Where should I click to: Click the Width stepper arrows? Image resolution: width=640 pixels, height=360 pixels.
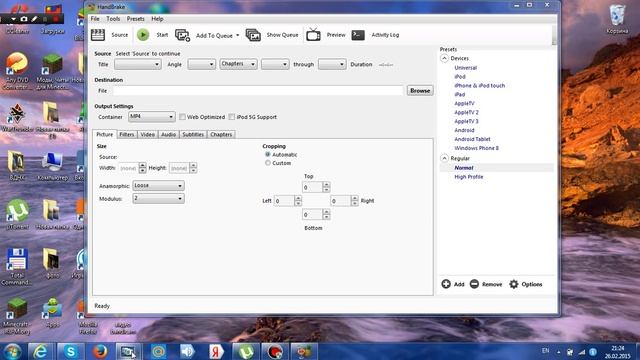[x=142, y=168]
